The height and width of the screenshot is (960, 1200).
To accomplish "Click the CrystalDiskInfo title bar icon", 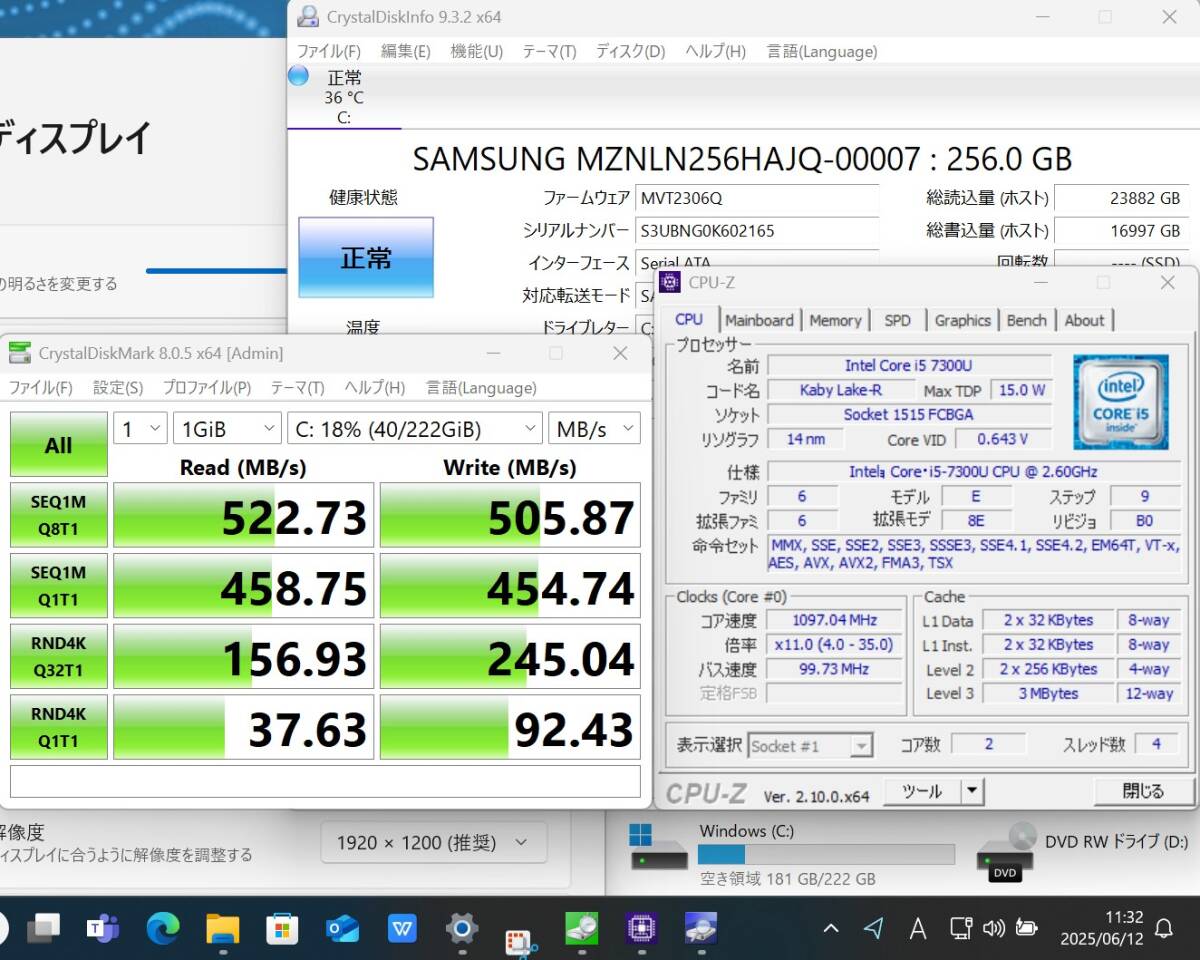I will (309, 17).
